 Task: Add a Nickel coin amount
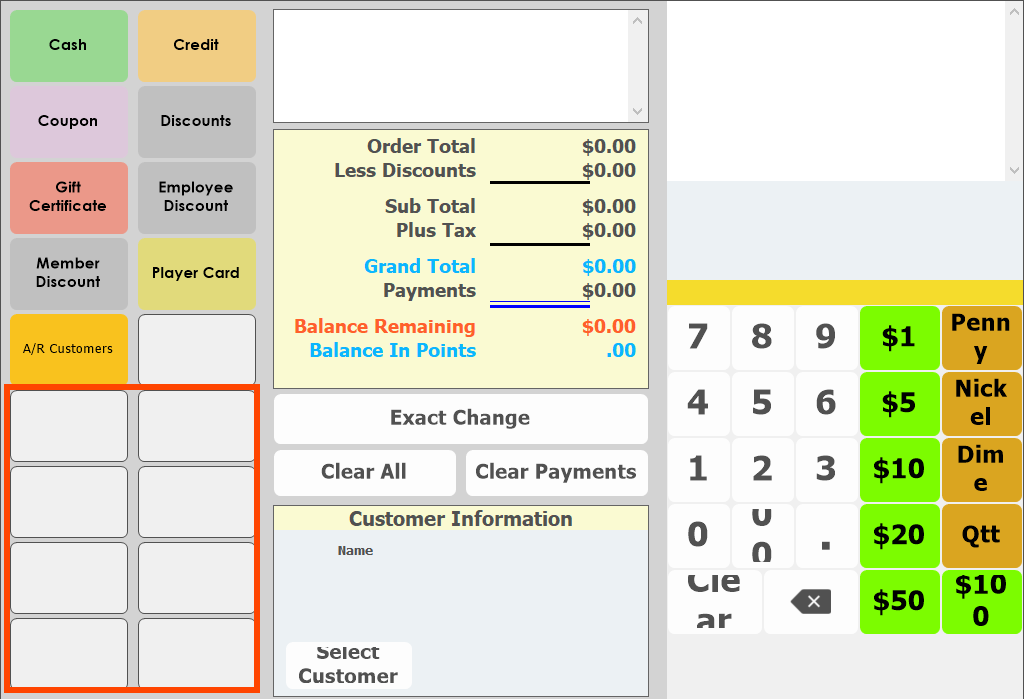[x=981, y=403]
